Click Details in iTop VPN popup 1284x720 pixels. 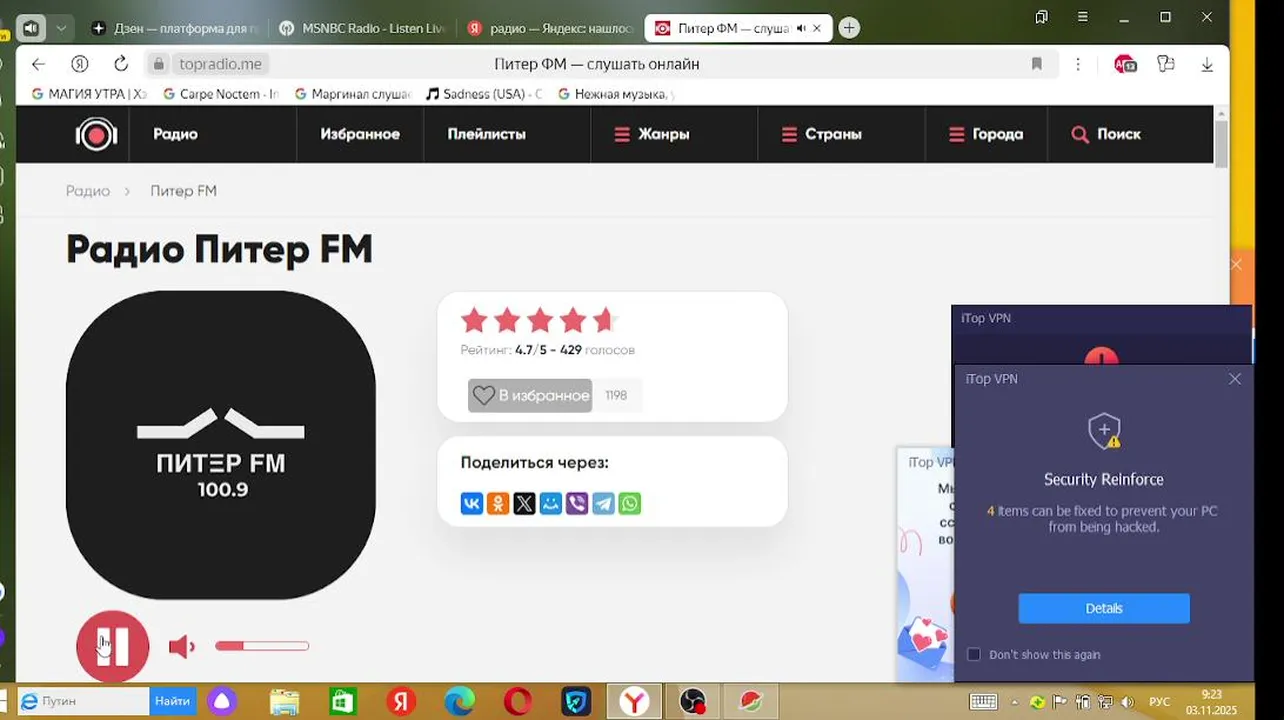point(1104,608)
